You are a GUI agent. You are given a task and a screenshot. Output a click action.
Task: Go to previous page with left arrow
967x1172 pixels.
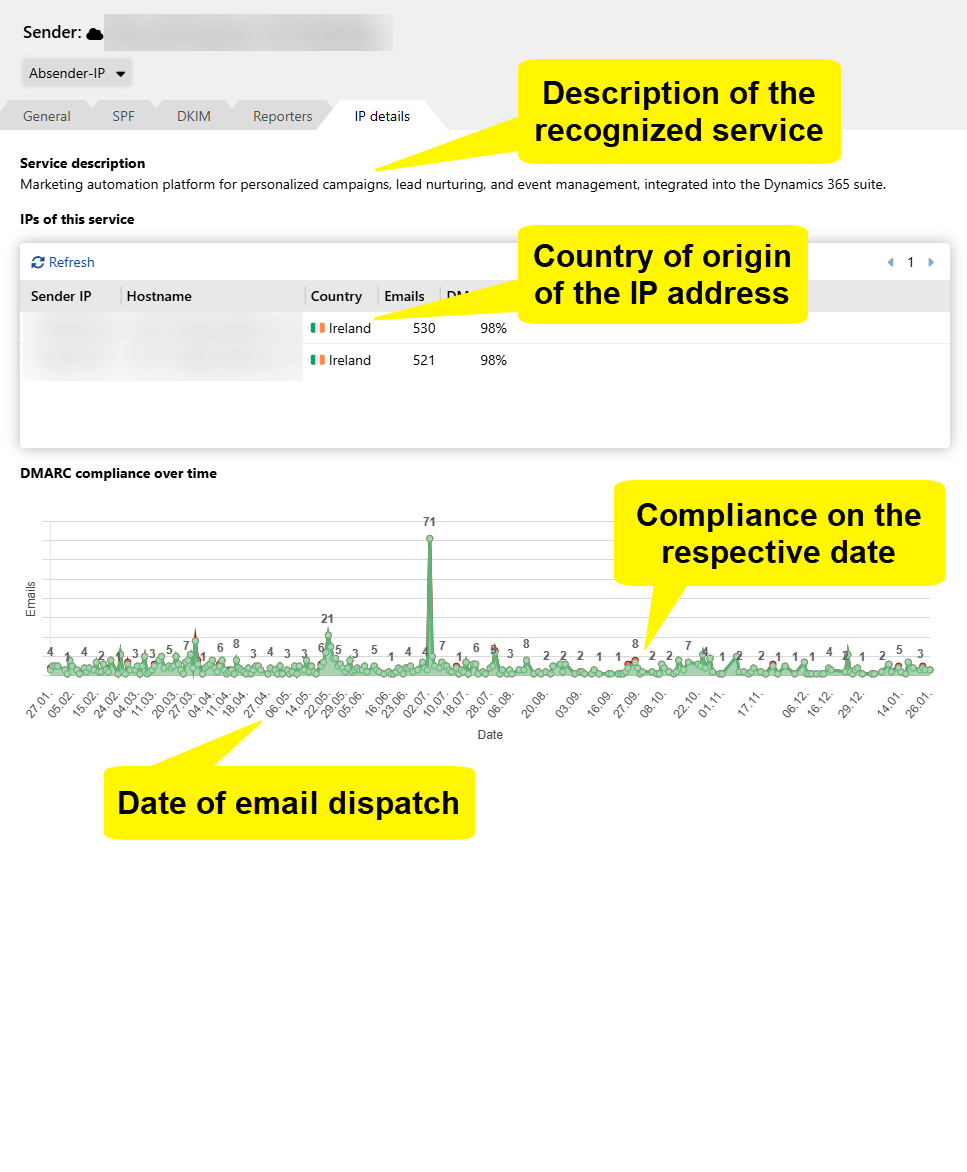pos(891,262)
